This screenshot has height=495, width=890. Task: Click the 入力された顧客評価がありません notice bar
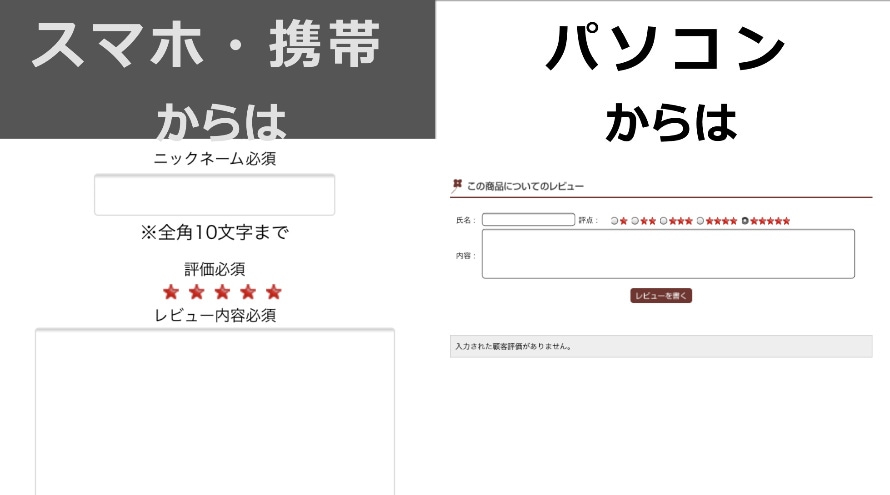click(x=661, y=346)
